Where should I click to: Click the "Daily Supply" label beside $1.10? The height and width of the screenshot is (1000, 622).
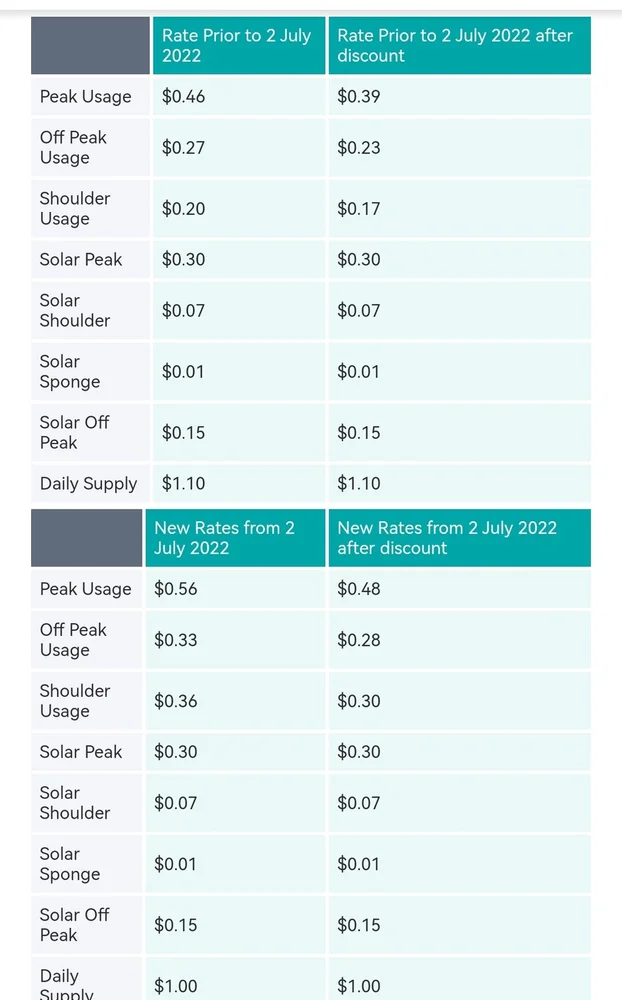88,484
